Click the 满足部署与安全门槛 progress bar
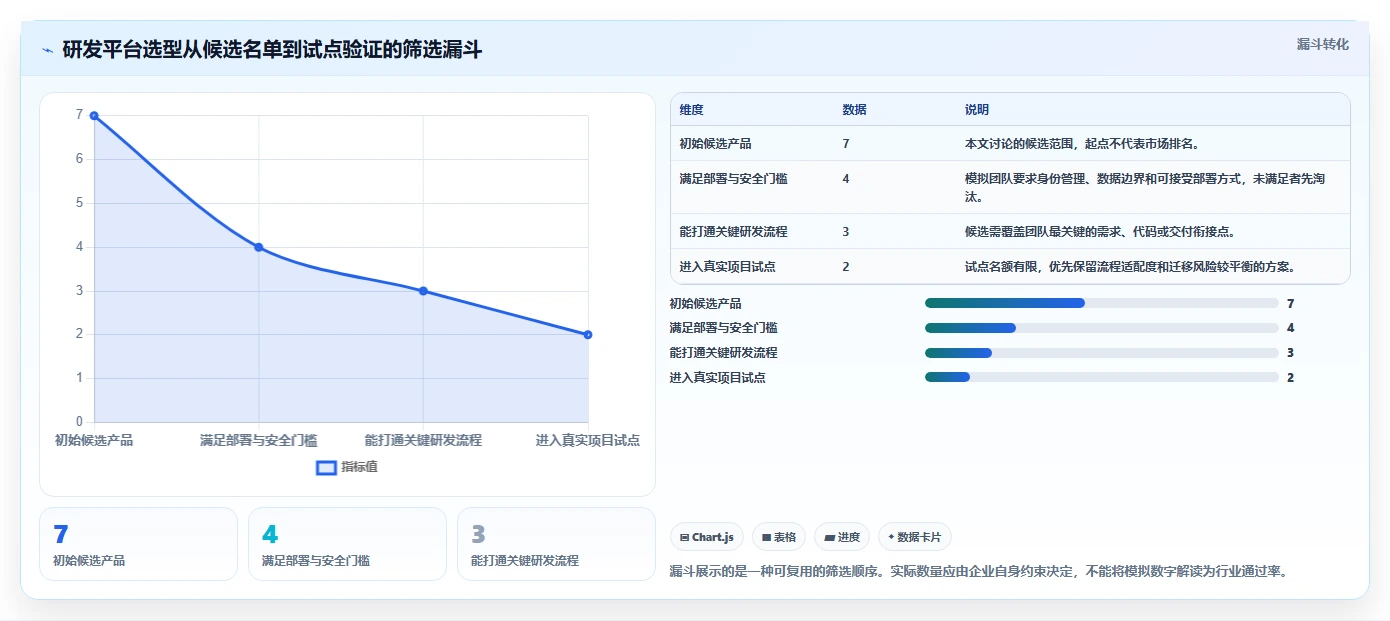Viewport: 1390px width, 621px height. (1102, 328)
